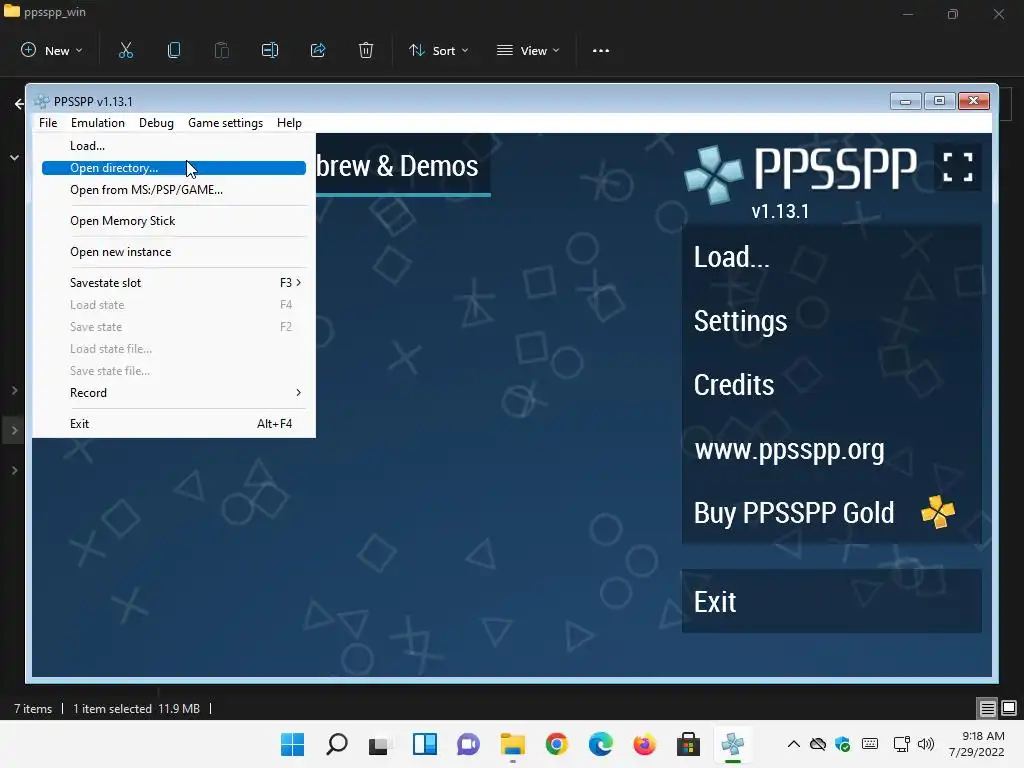Open the Credits screen

click(831, 385)
